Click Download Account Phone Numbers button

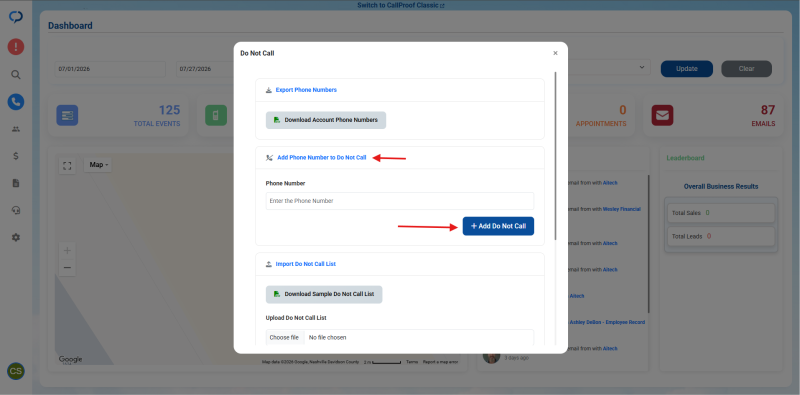coord(326,120)
